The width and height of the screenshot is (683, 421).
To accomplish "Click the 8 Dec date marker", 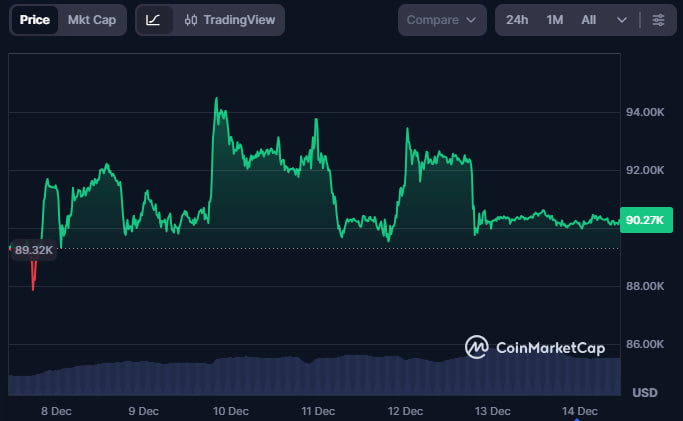I will coord(56,410).
